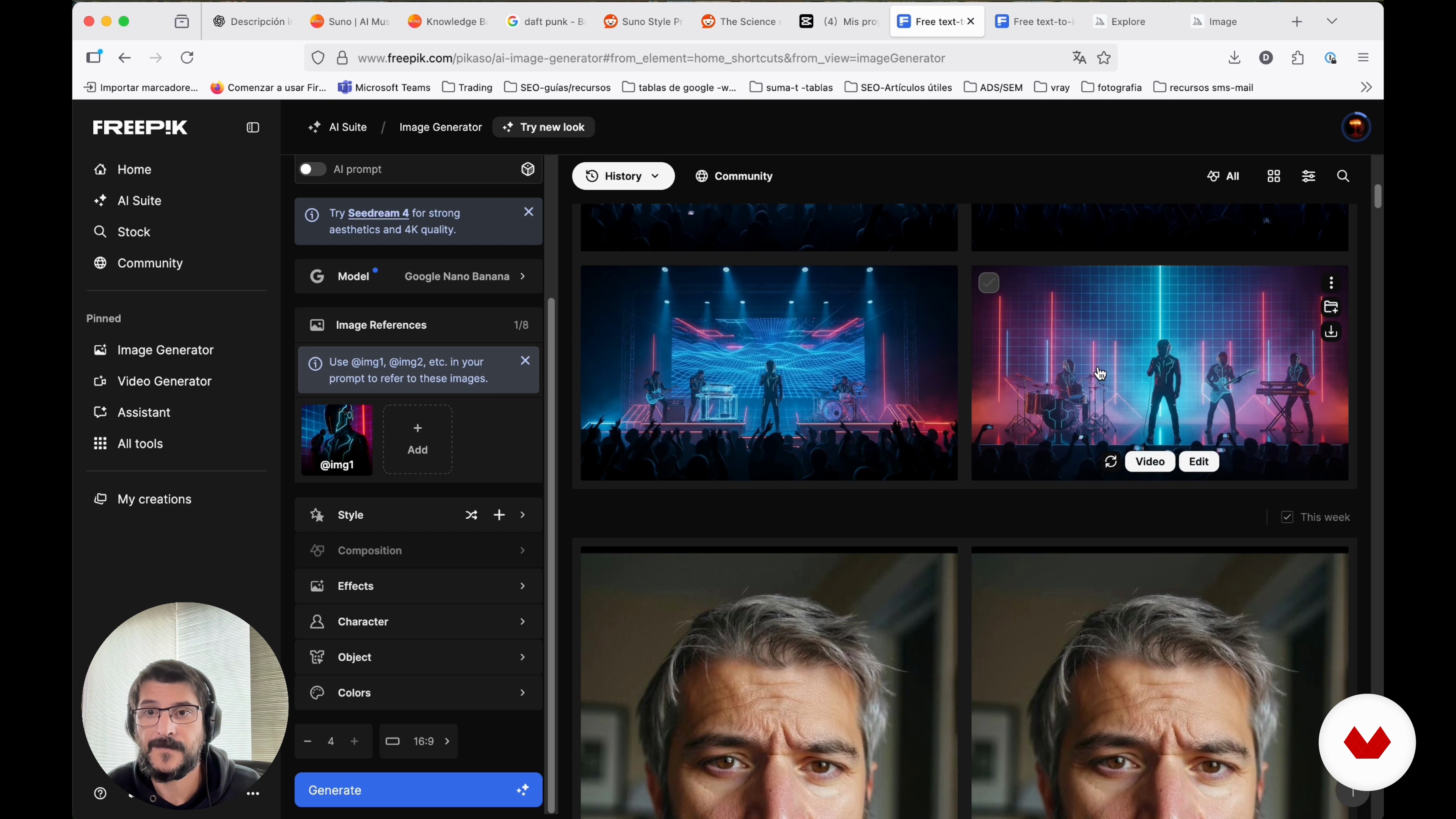Open AI Suite in the sidebar
The height and width of the screenshot is (819, 1456).
(x=139, y=201)
